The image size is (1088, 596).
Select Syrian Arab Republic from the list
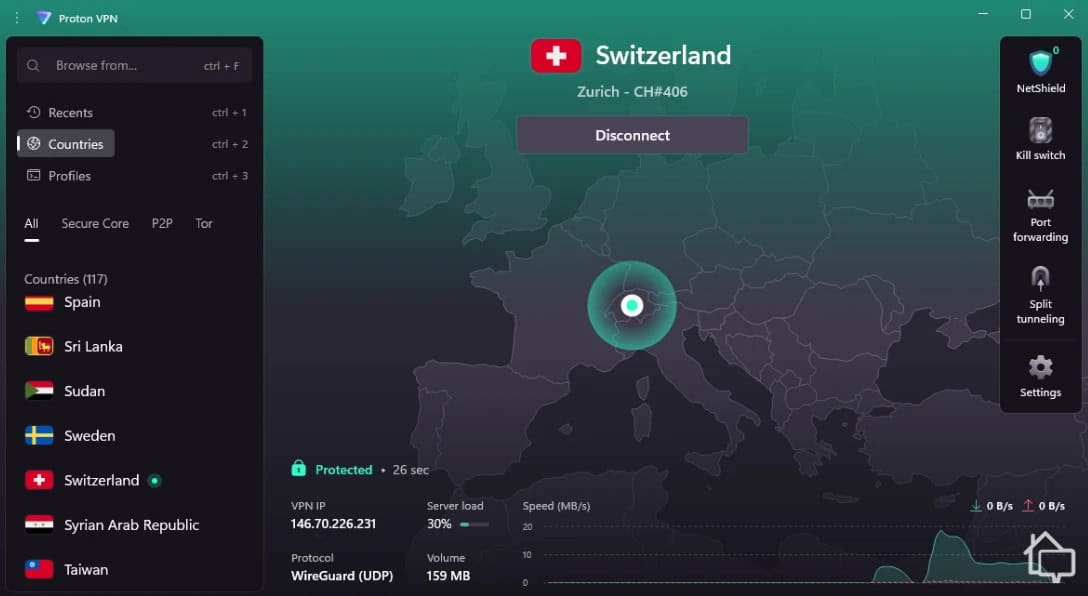[134, 525]
